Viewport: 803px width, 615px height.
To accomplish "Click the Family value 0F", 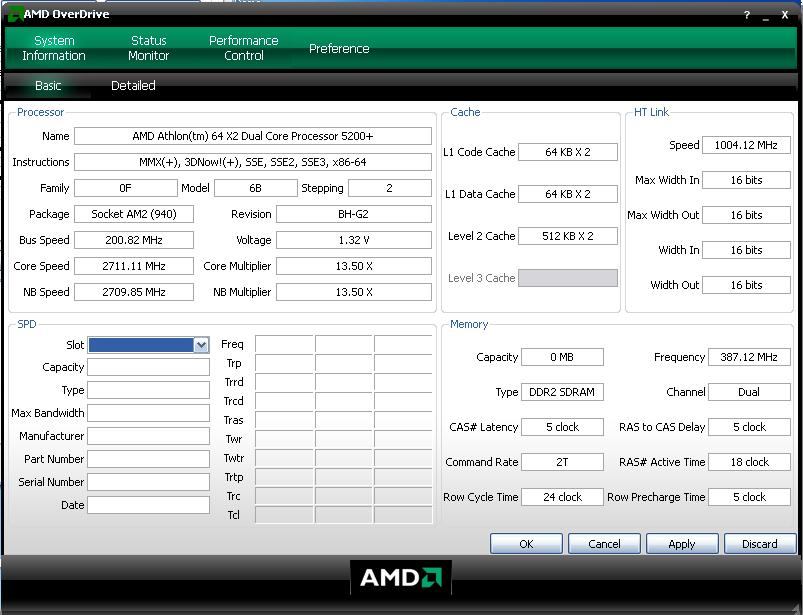I will point(125,188).
